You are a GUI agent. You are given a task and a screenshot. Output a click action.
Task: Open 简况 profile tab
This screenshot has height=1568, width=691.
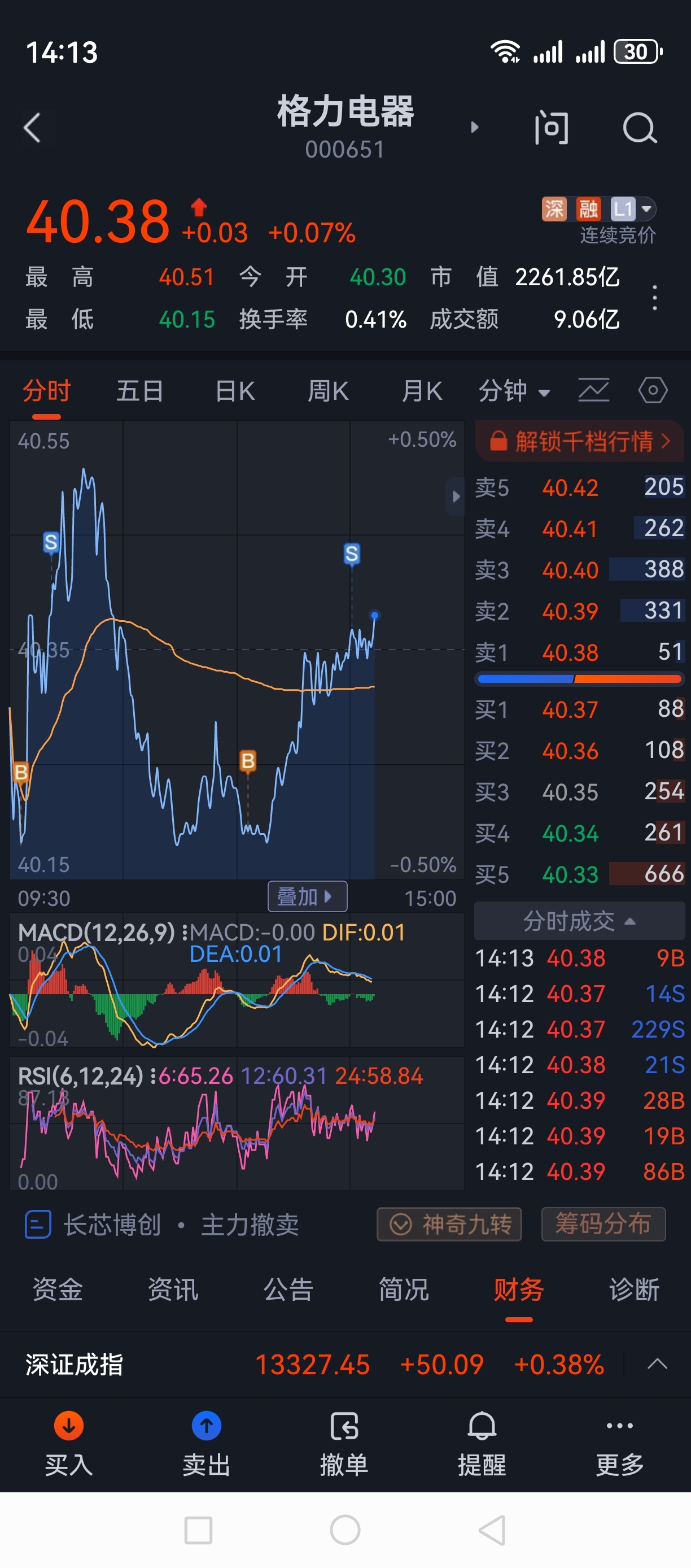point(404,1289)
